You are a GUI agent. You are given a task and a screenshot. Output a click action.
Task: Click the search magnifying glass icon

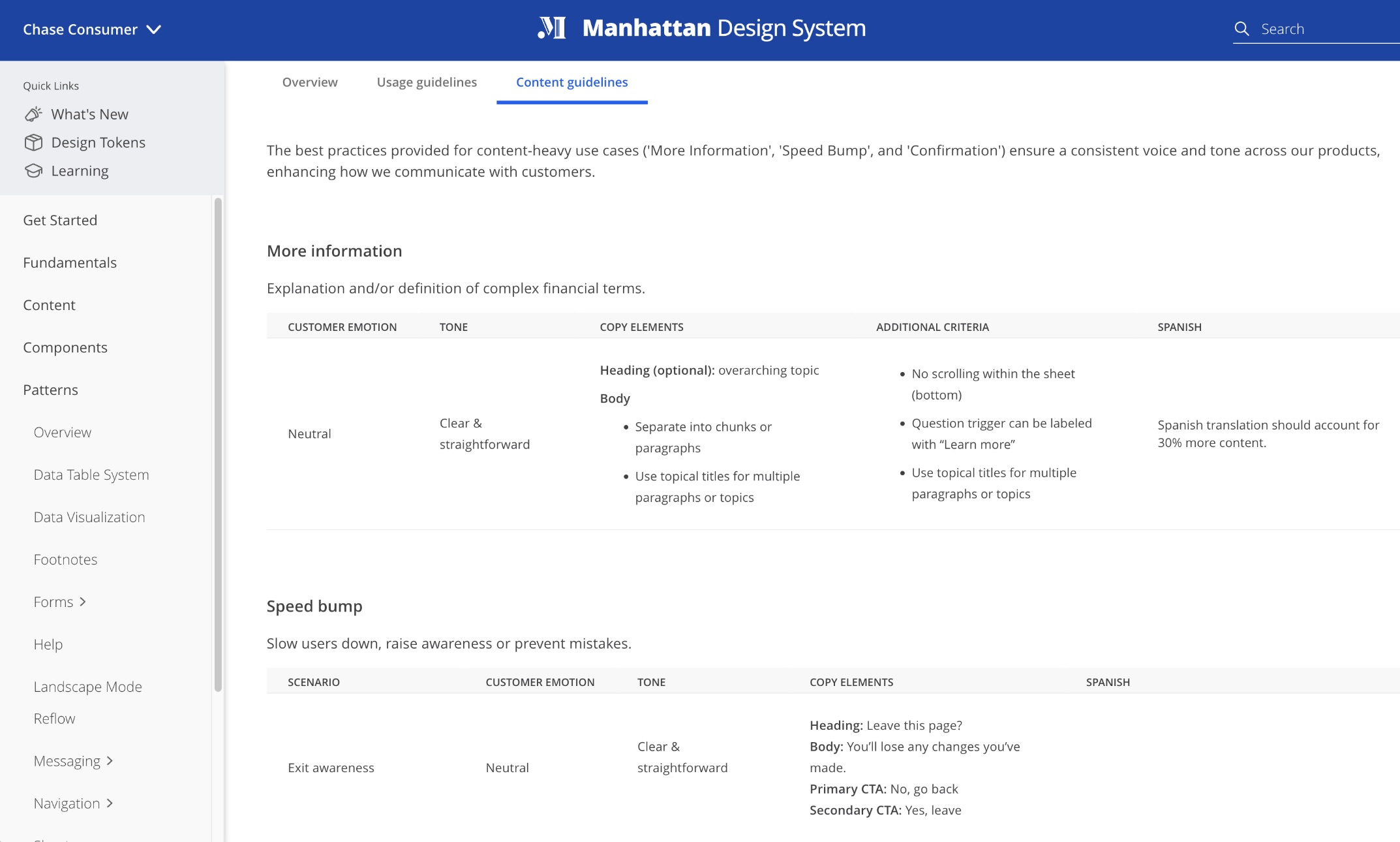coord(1241,29)
